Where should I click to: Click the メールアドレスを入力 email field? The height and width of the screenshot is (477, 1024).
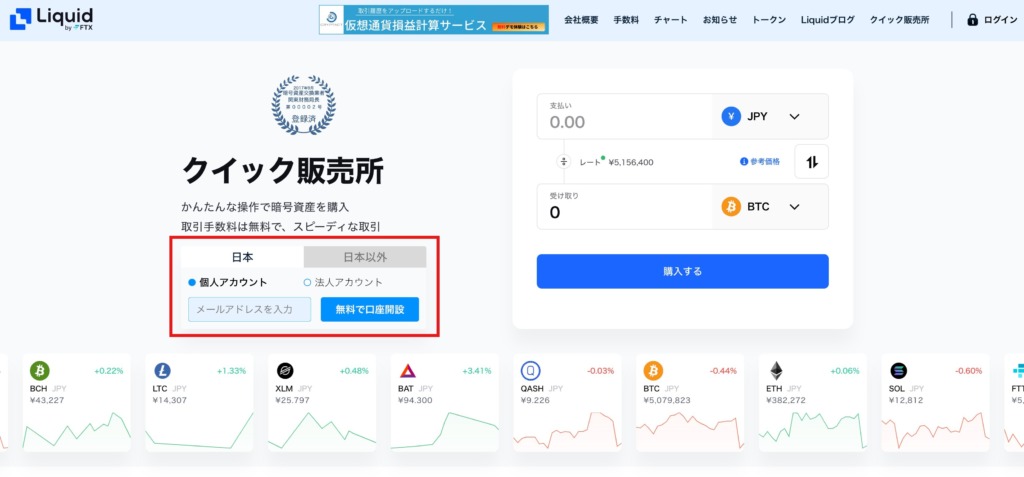coord(249,310)
